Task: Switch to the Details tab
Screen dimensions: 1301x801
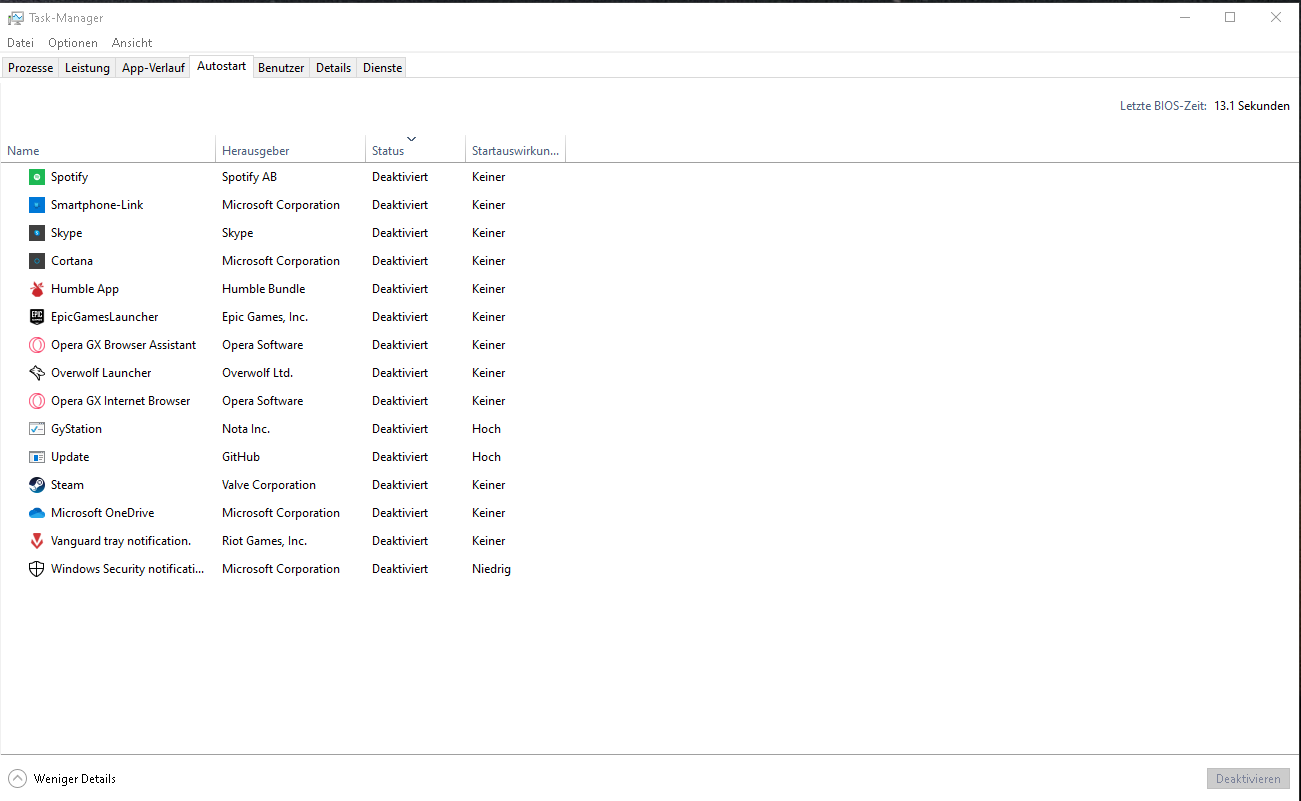Action: click(x=334, y=68)
